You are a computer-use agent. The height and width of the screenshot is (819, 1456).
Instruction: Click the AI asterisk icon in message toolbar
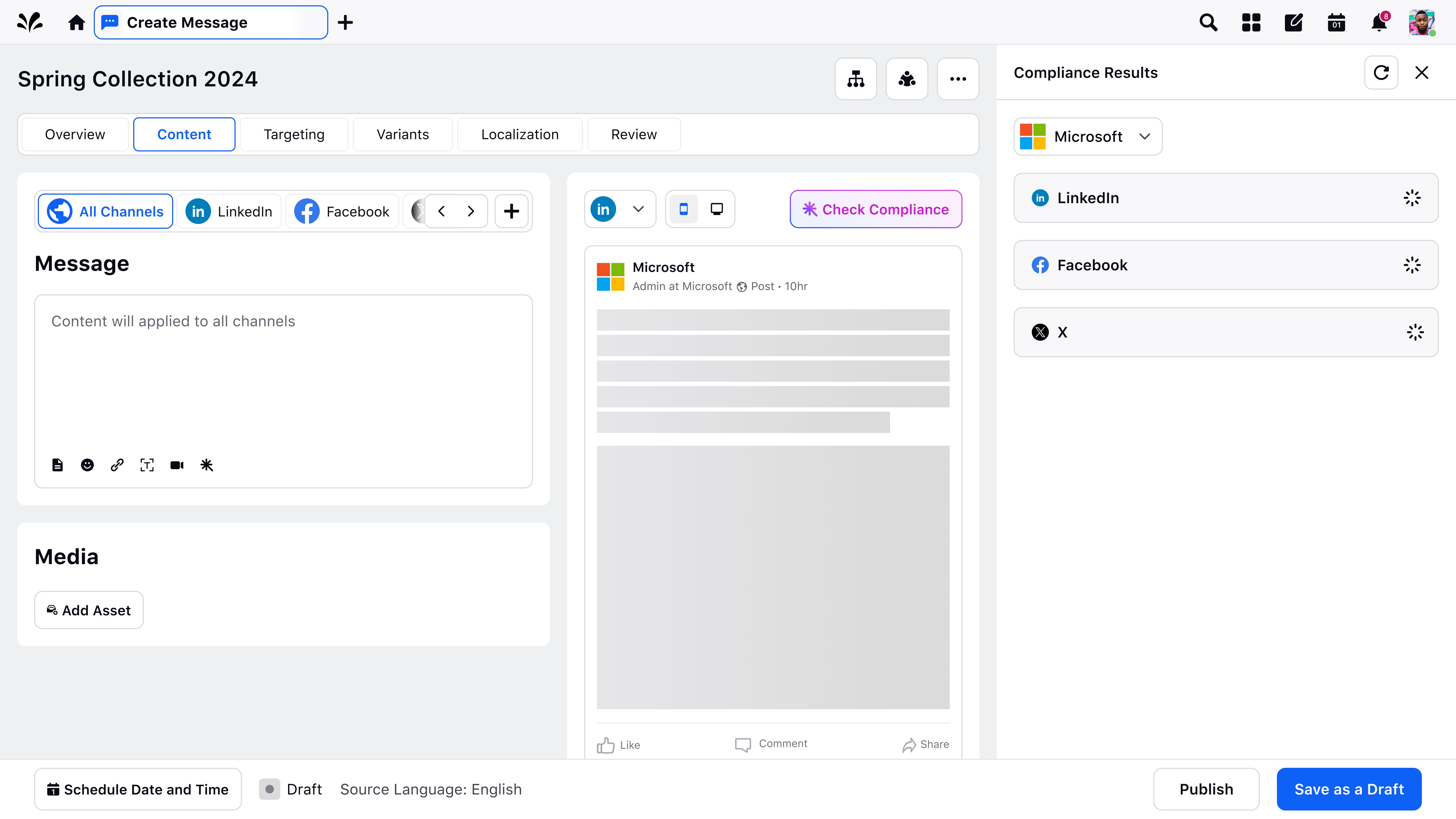207,465
